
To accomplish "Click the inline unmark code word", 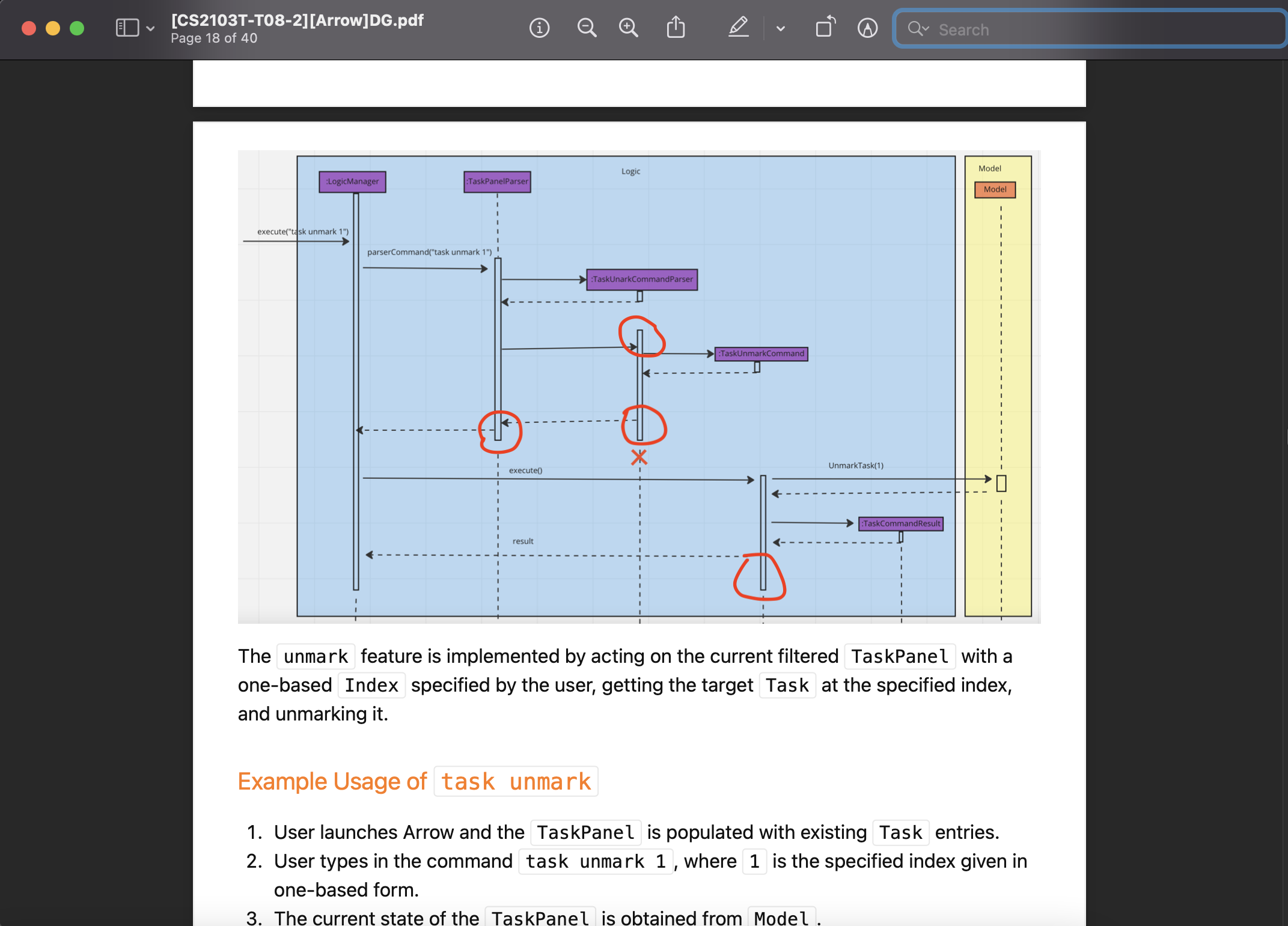I will (x=316, y=657).
